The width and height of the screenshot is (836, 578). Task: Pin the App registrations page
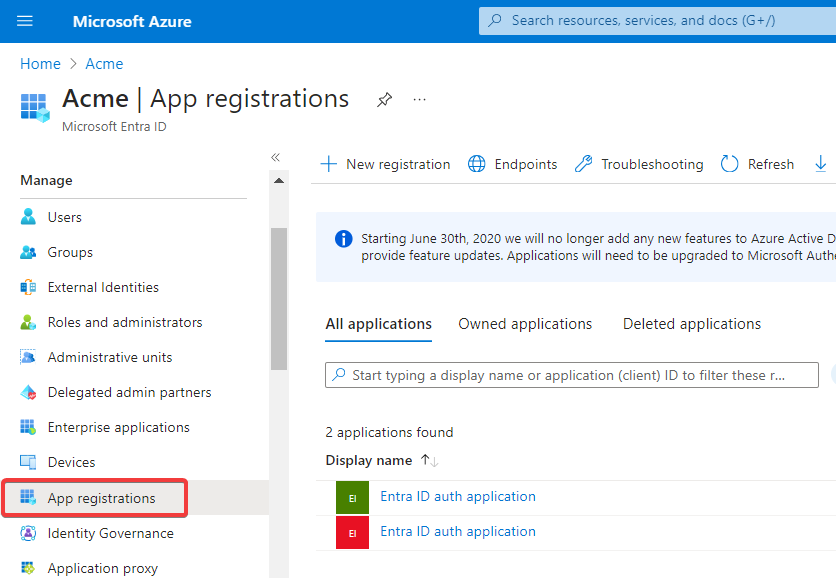pyautogui.click(x=384, y=100)
